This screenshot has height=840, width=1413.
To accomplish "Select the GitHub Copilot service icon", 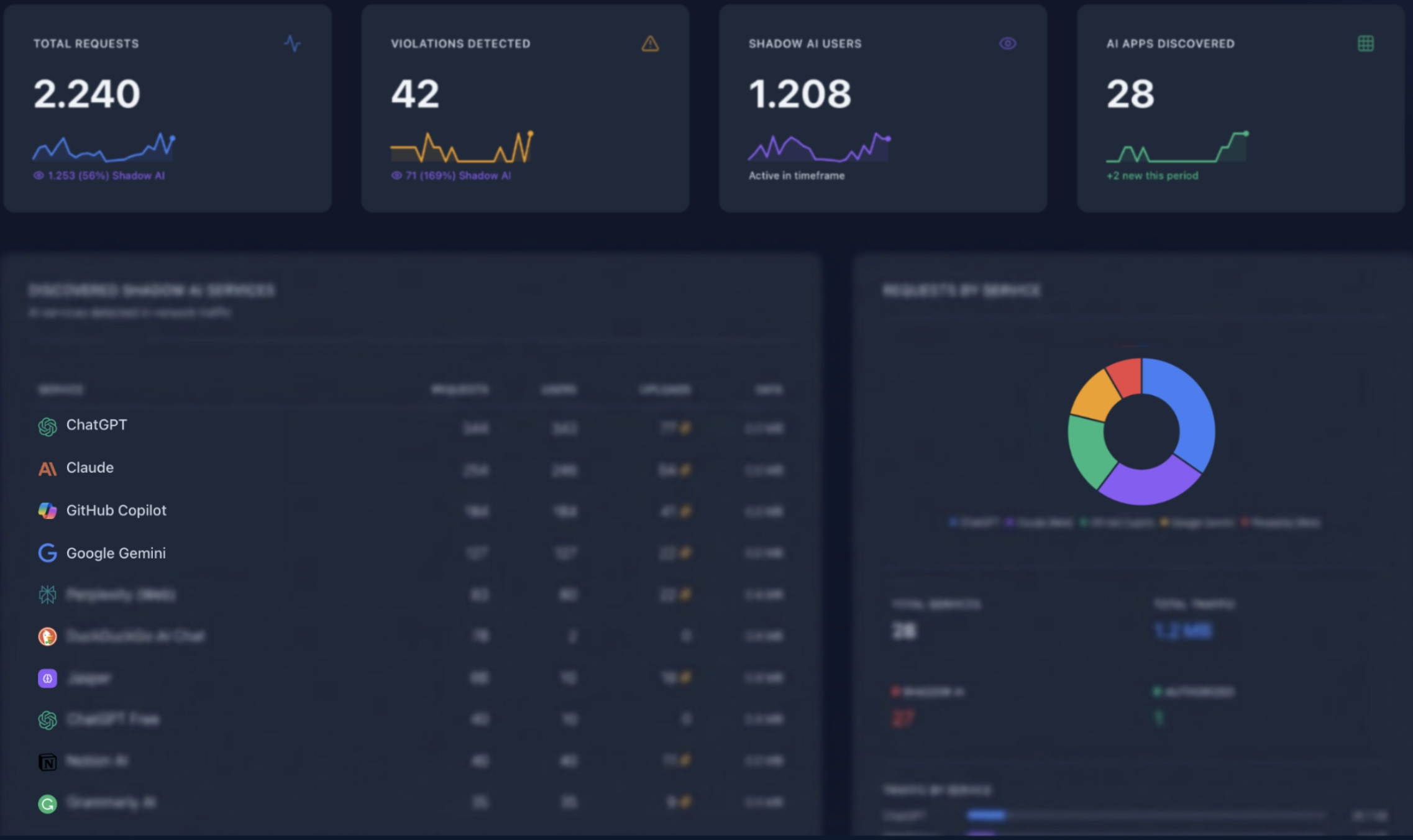I will tap(47, 510).
